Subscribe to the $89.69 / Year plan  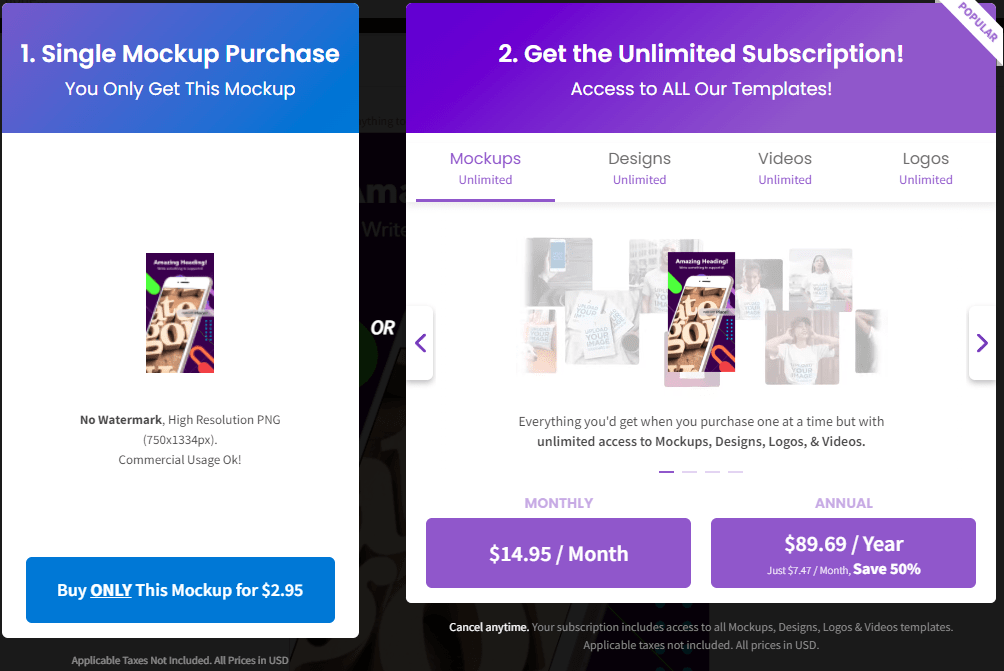pos(843,553)
